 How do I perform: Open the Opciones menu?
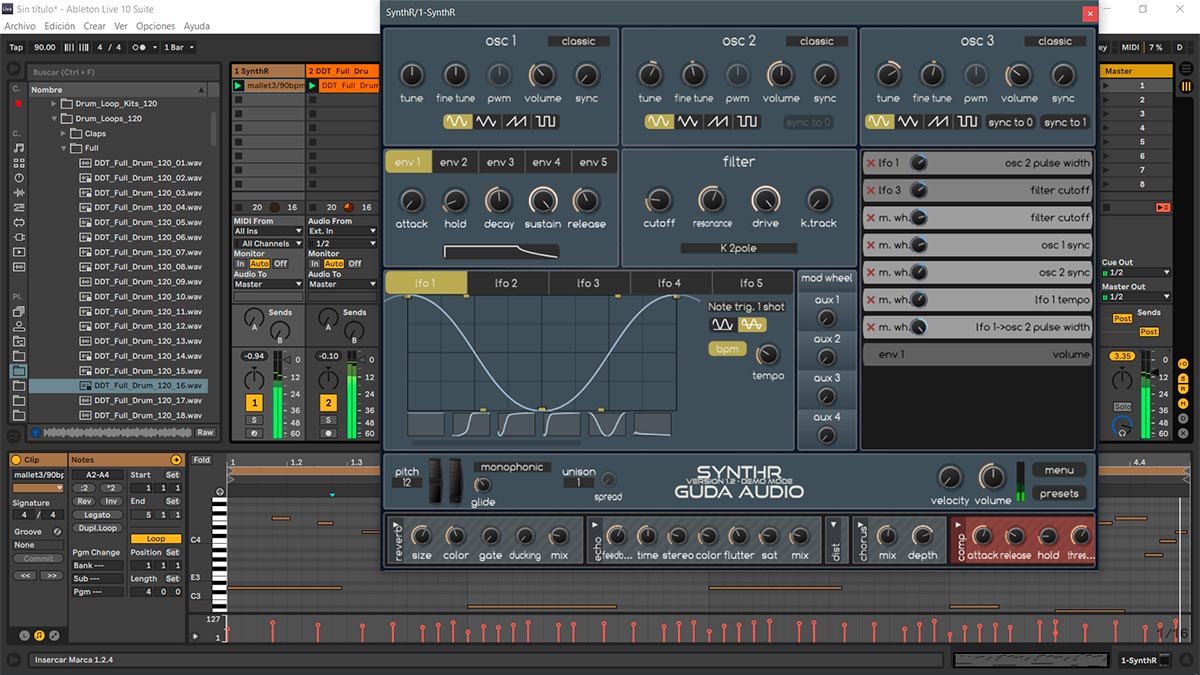pyautogui.click(x=155, y=26)
